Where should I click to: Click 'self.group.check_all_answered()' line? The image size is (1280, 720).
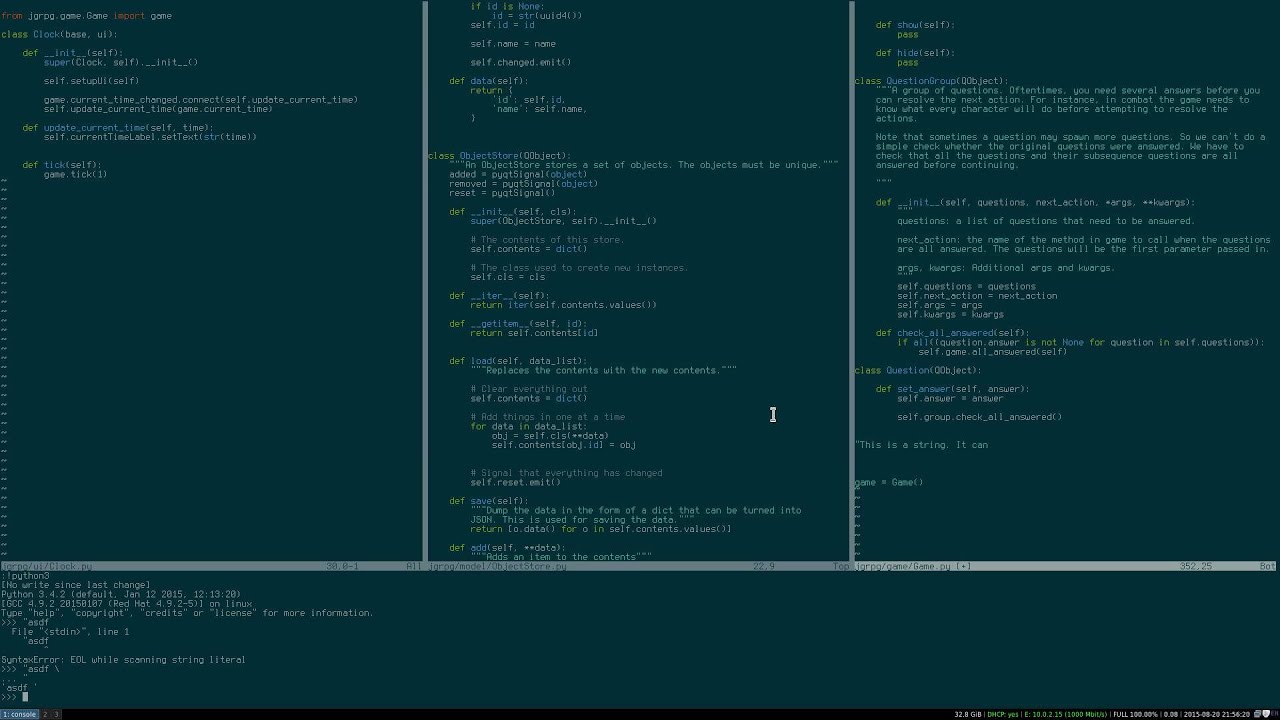pos(979,417)
